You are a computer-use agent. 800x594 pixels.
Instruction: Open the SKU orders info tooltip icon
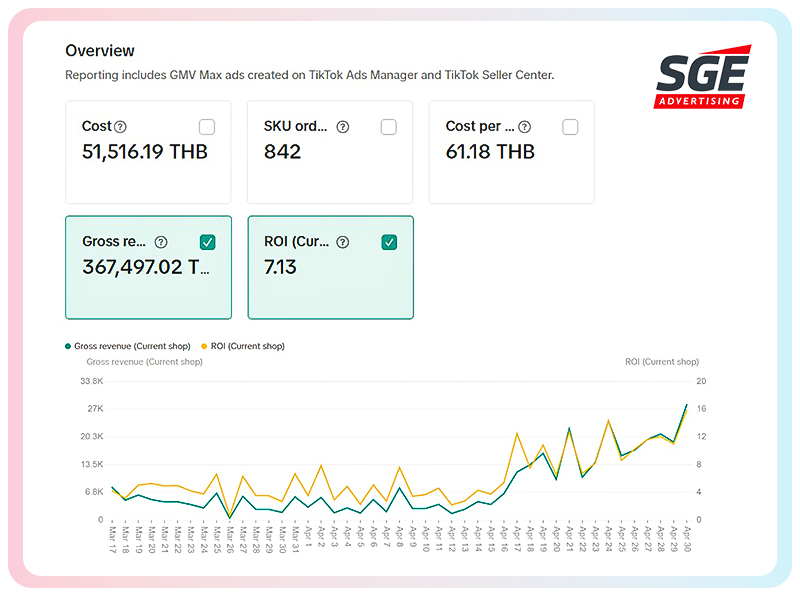click(343, 127)
